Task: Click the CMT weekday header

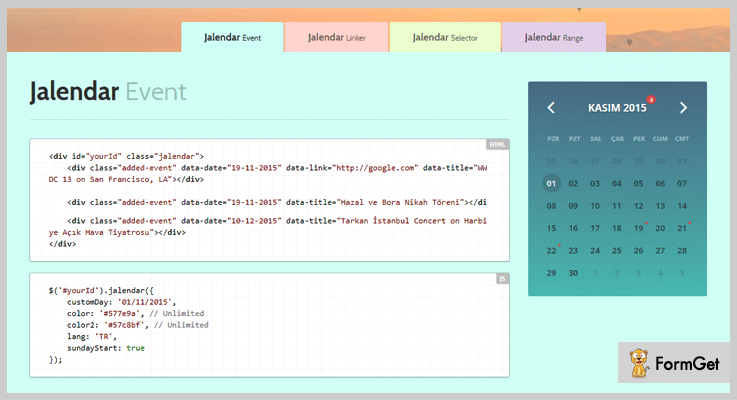Action: pos(682,139)
